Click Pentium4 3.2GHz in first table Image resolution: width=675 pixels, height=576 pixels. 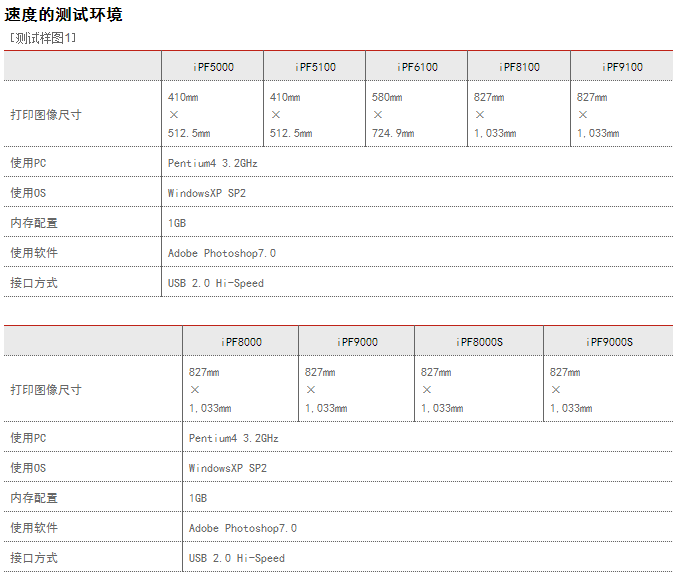213,164
